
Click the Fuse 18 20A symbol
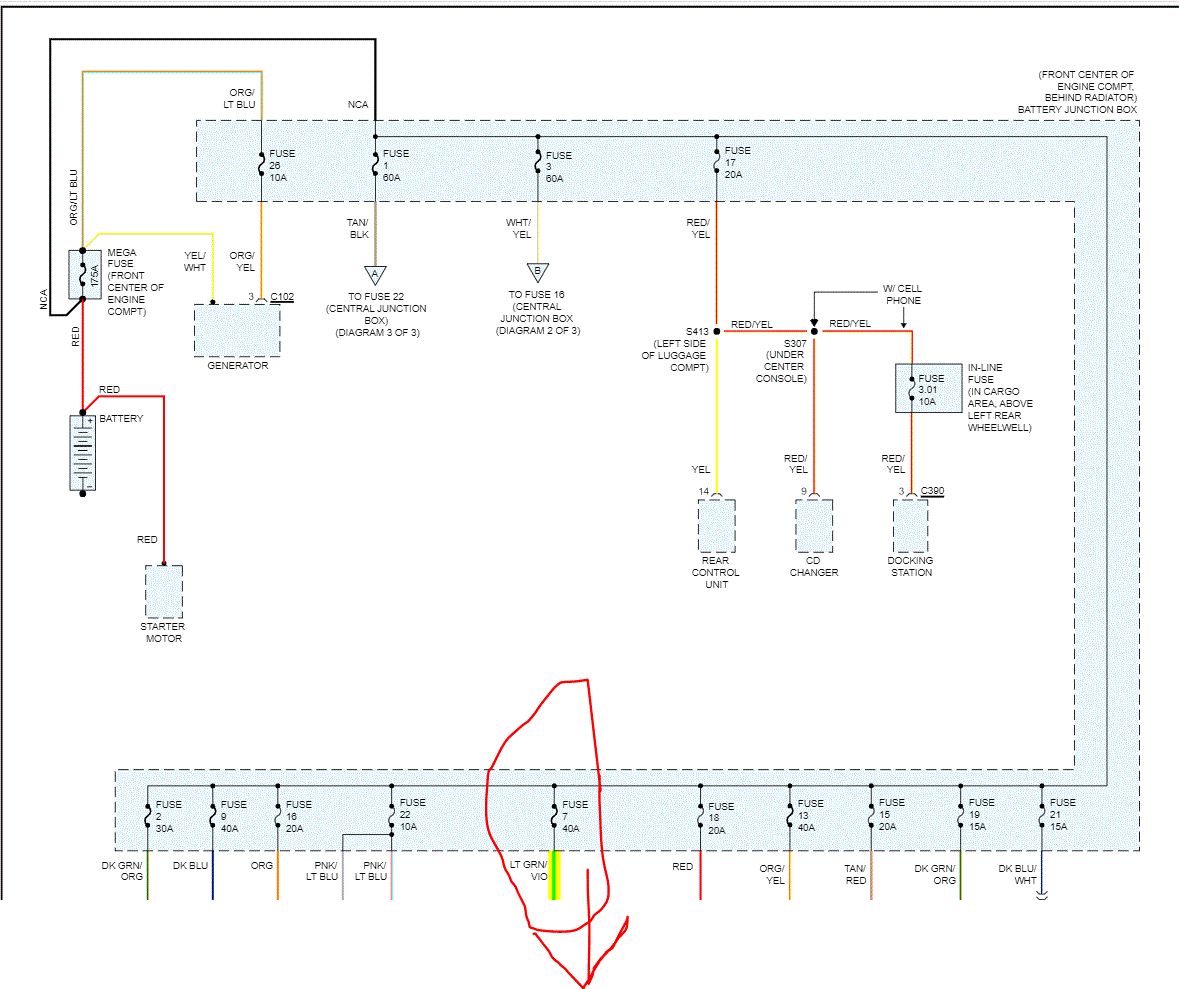700,818
